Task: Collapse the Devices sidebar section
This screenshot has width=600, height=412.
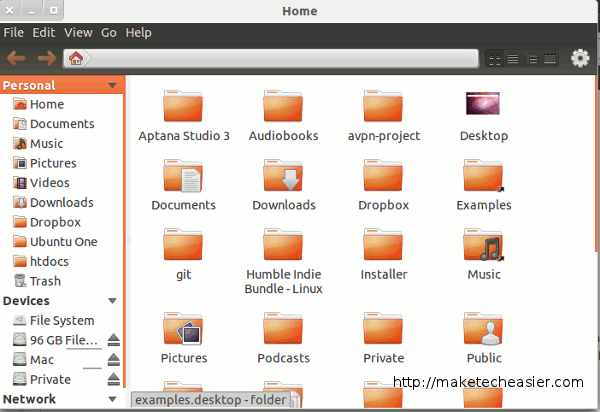Action: 112,301
